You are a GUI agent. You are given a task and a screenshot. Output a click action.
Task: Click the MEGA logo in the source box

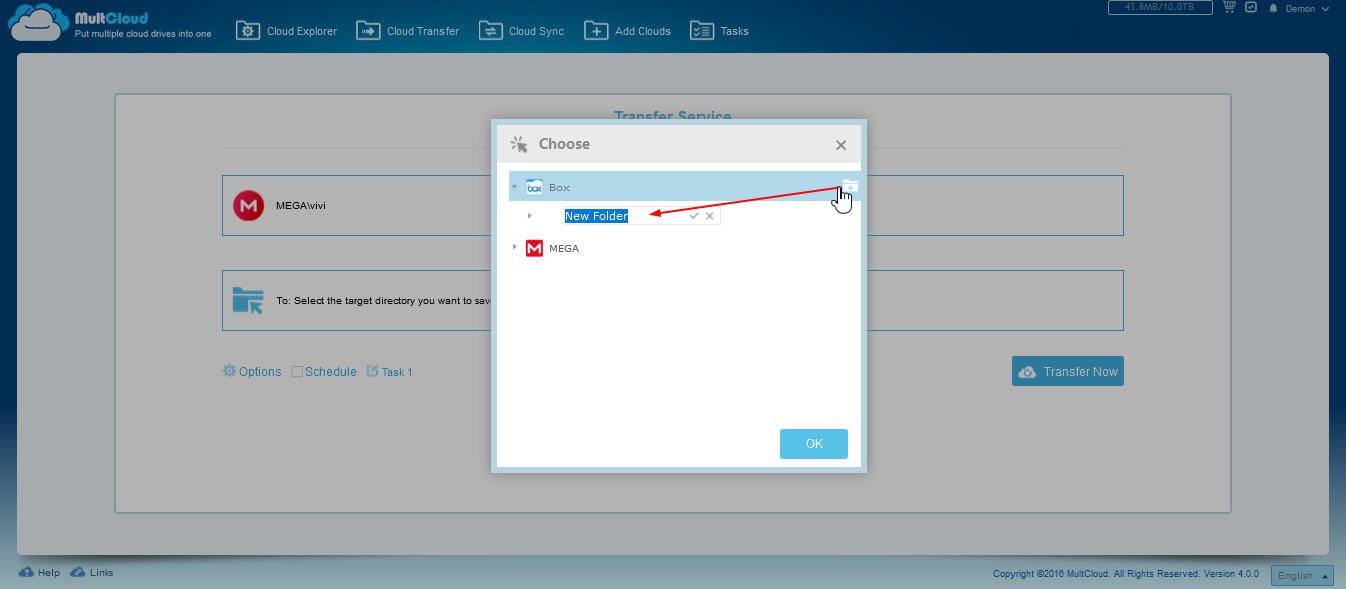point(248,206)
